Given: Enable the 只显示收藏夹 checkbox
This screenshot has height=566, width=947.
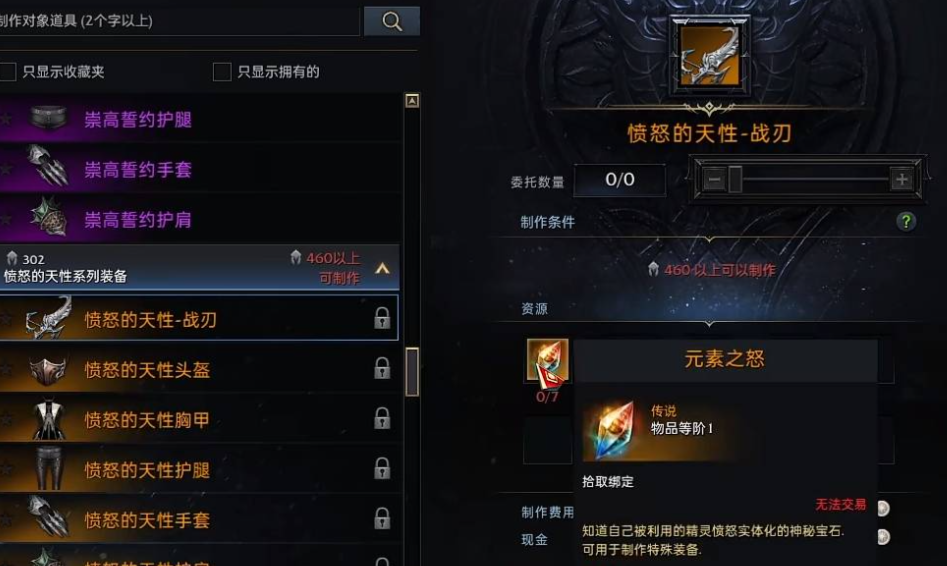Looking at the screenshot, I should point(7,72).
